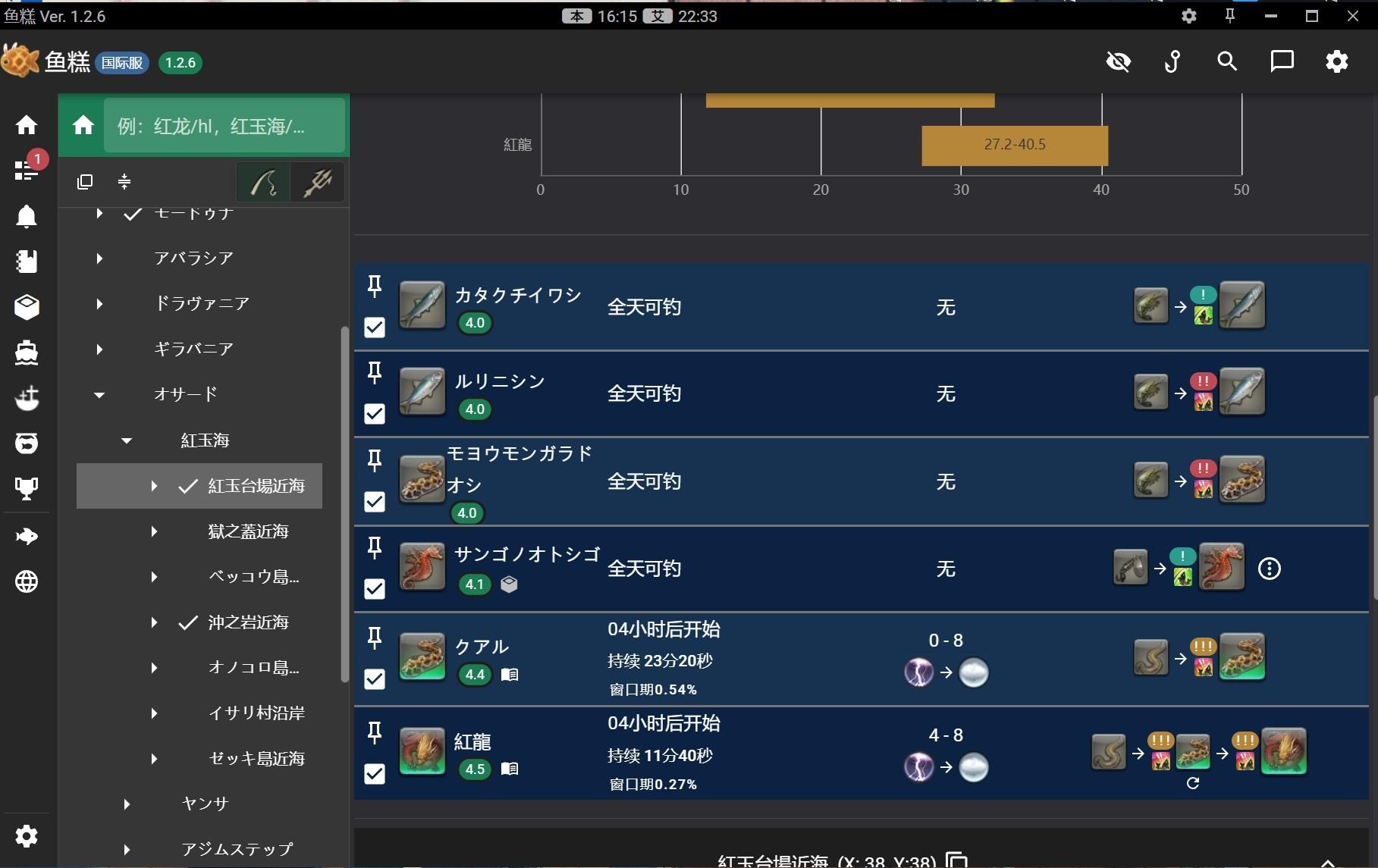Image resolution: width=1378 pixels, height=868 pixels.
Task: Switch to the fishing rod tab
Action: pos(263,182)
